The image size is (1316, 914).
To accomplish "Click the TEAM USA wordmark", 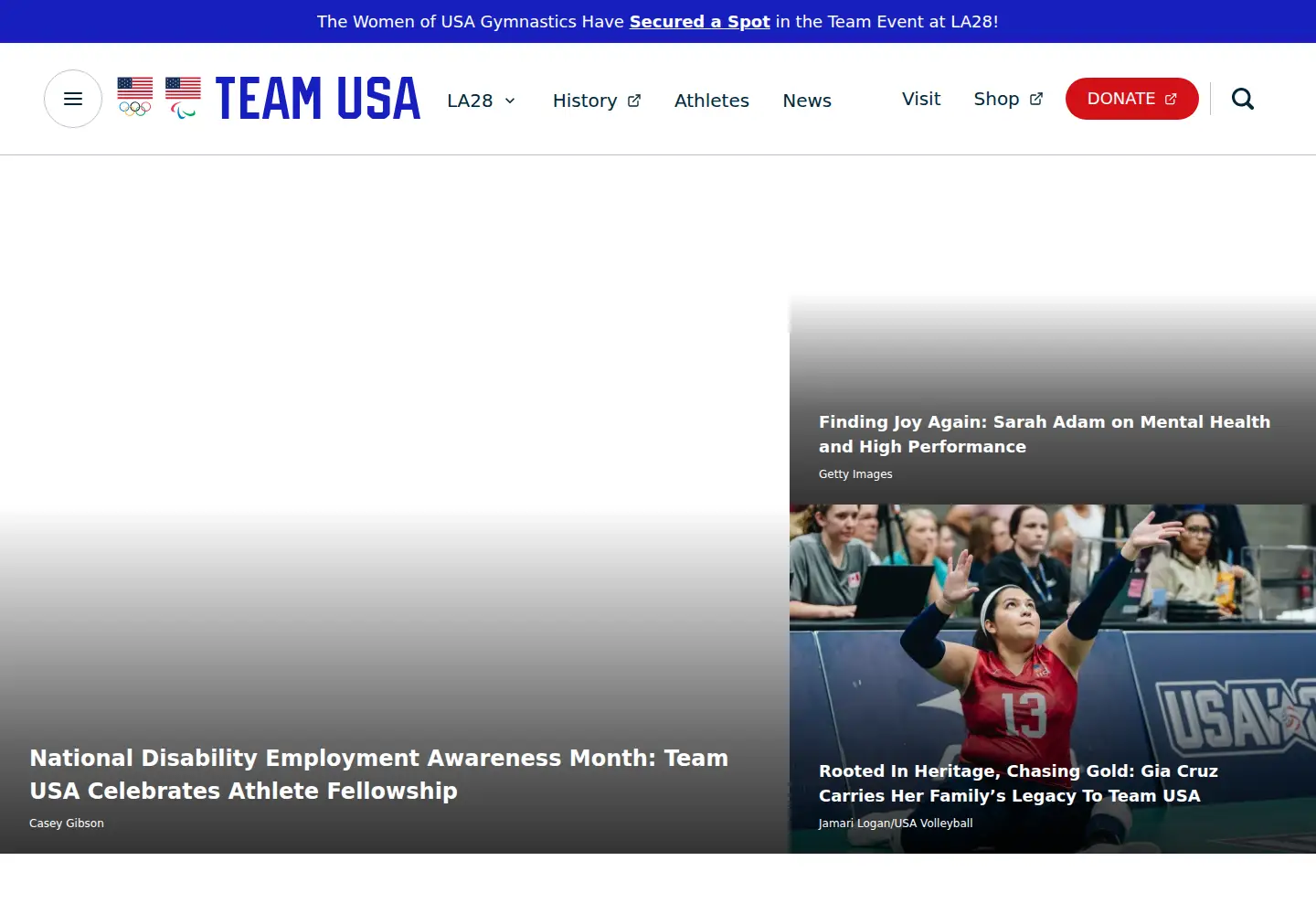I will tap(318, 99).
